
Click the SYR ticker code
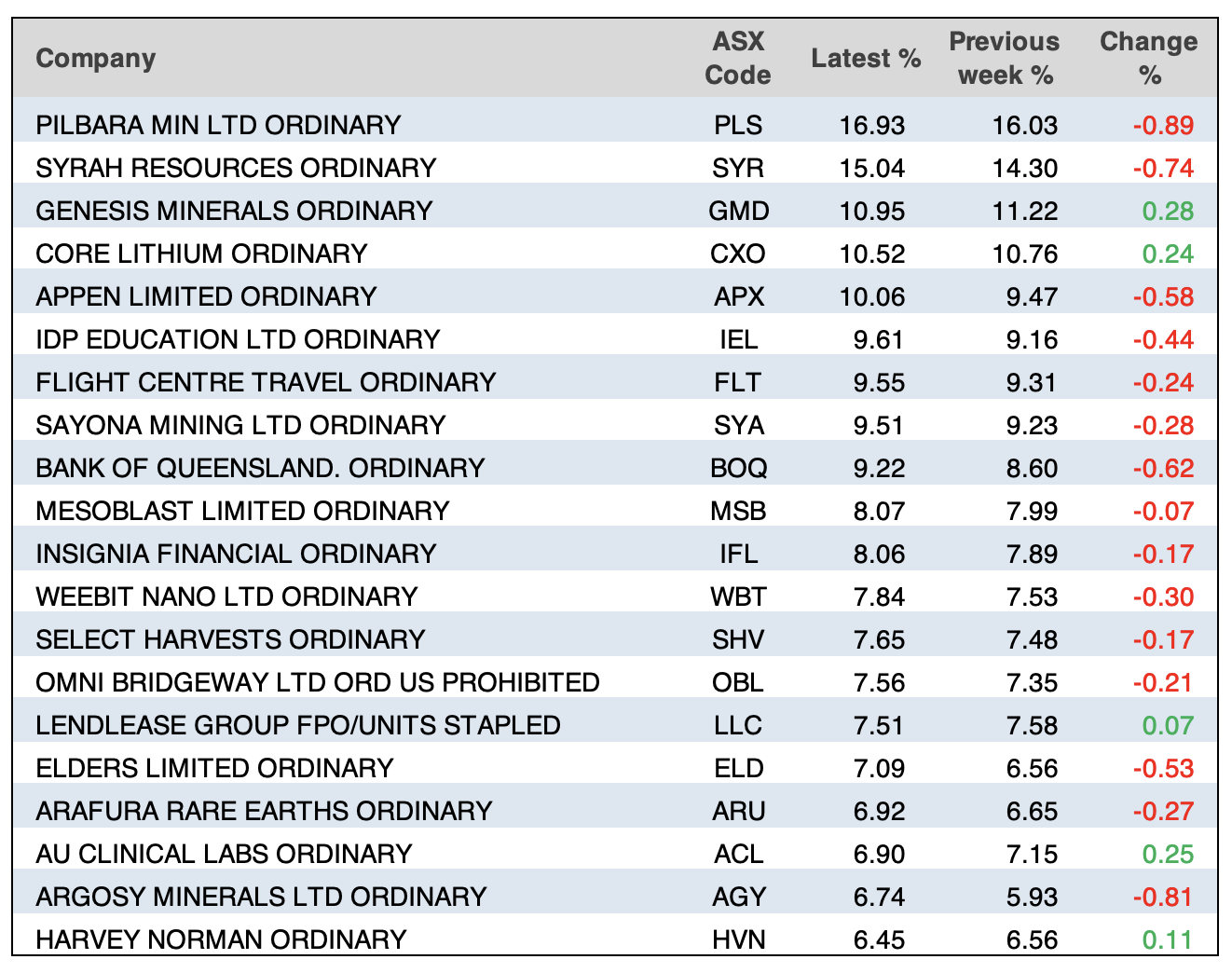click(x=737, y=168)
